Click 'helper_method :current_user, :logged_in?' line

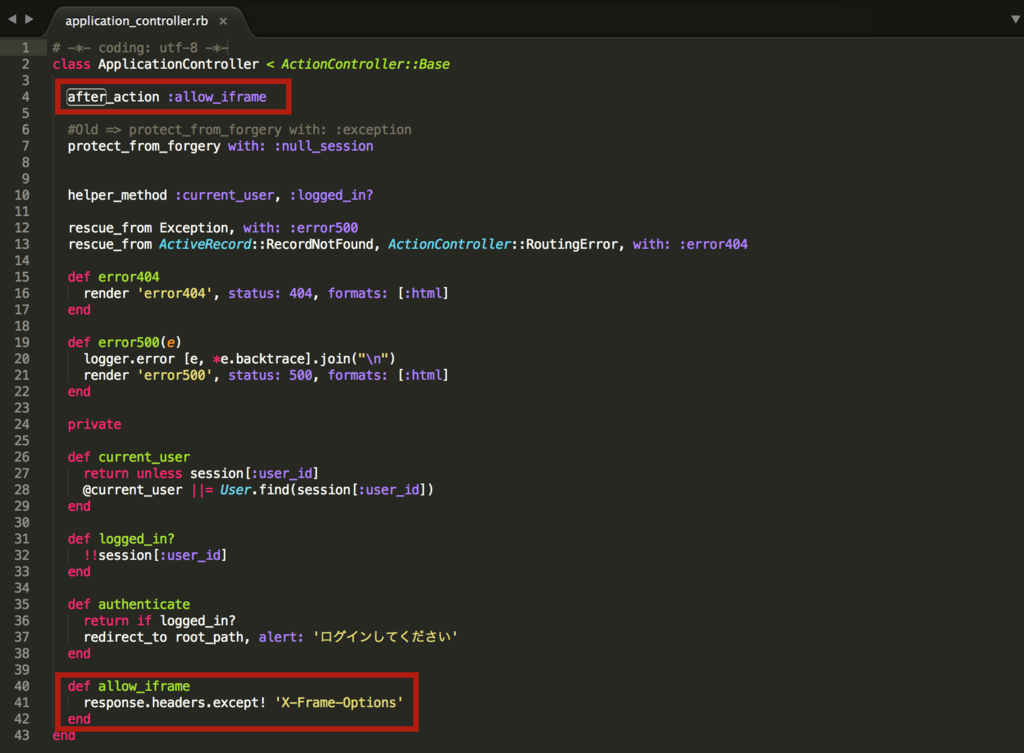(221, 195)
